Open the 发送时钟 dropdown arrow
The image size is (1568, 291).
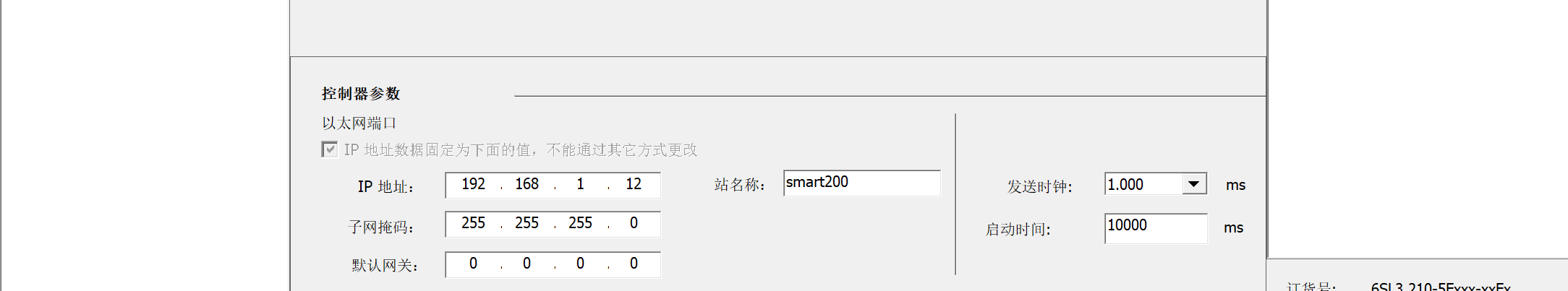1194,184
